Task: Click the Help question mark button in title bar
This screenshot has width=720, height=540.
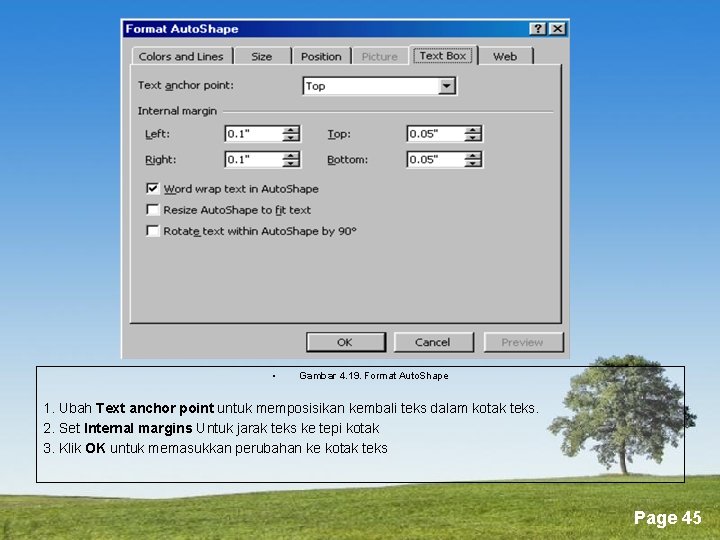Action: (x=538, y=29)
